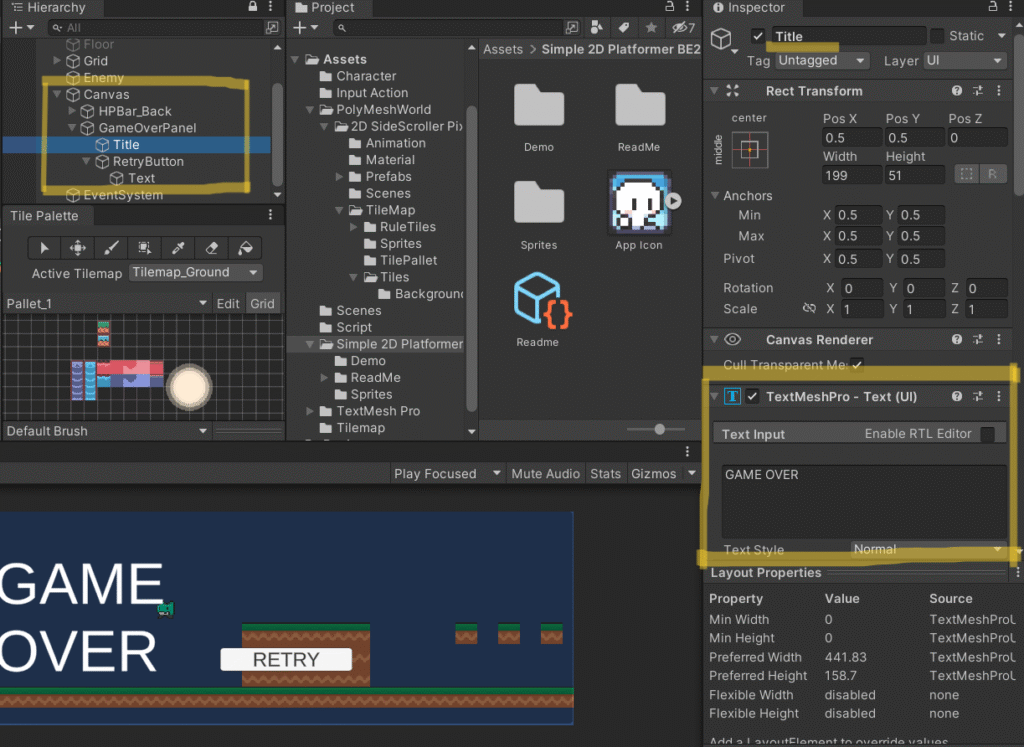Open the Active Tilemap dropdown
The image size is (1024, 747).
point(196,273)
